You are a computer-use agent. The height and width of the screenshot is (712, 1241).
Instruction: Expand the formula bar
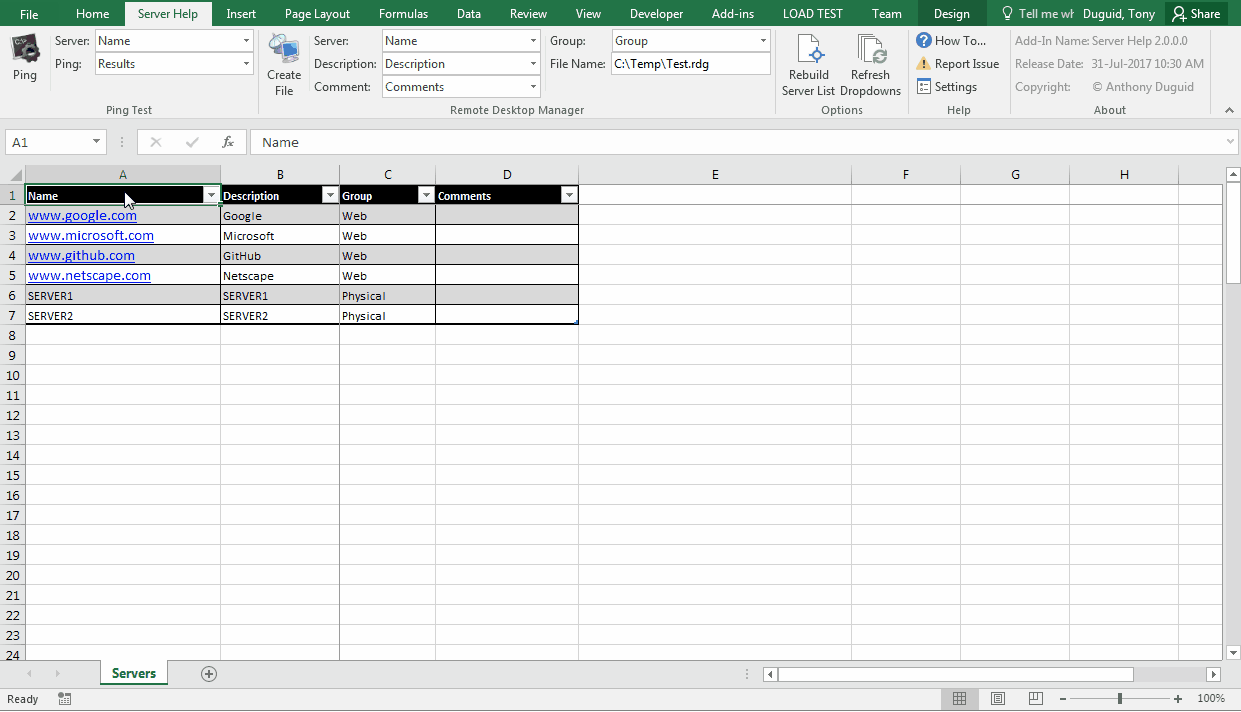1230,142
